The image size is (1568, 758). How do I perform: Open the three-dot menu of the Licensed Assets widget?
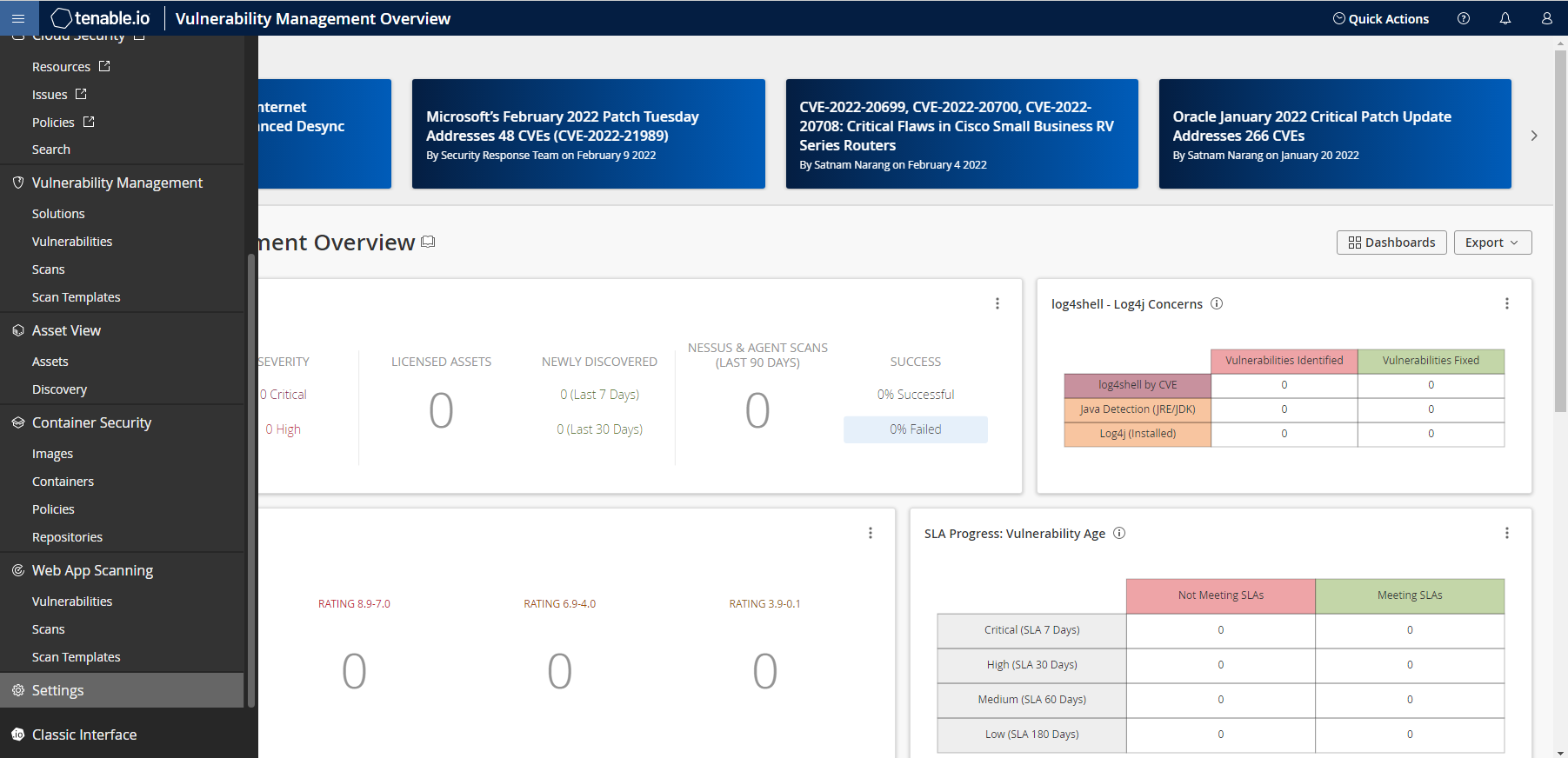pos(998,303)
